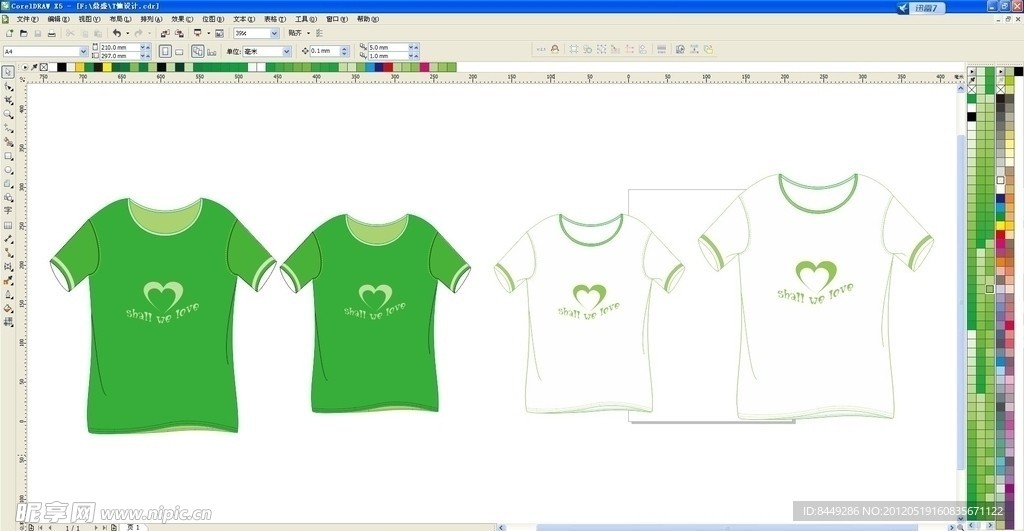
Task: Set page orientation to Landscape
Action: pyautogui.click(x=179, y=51)
